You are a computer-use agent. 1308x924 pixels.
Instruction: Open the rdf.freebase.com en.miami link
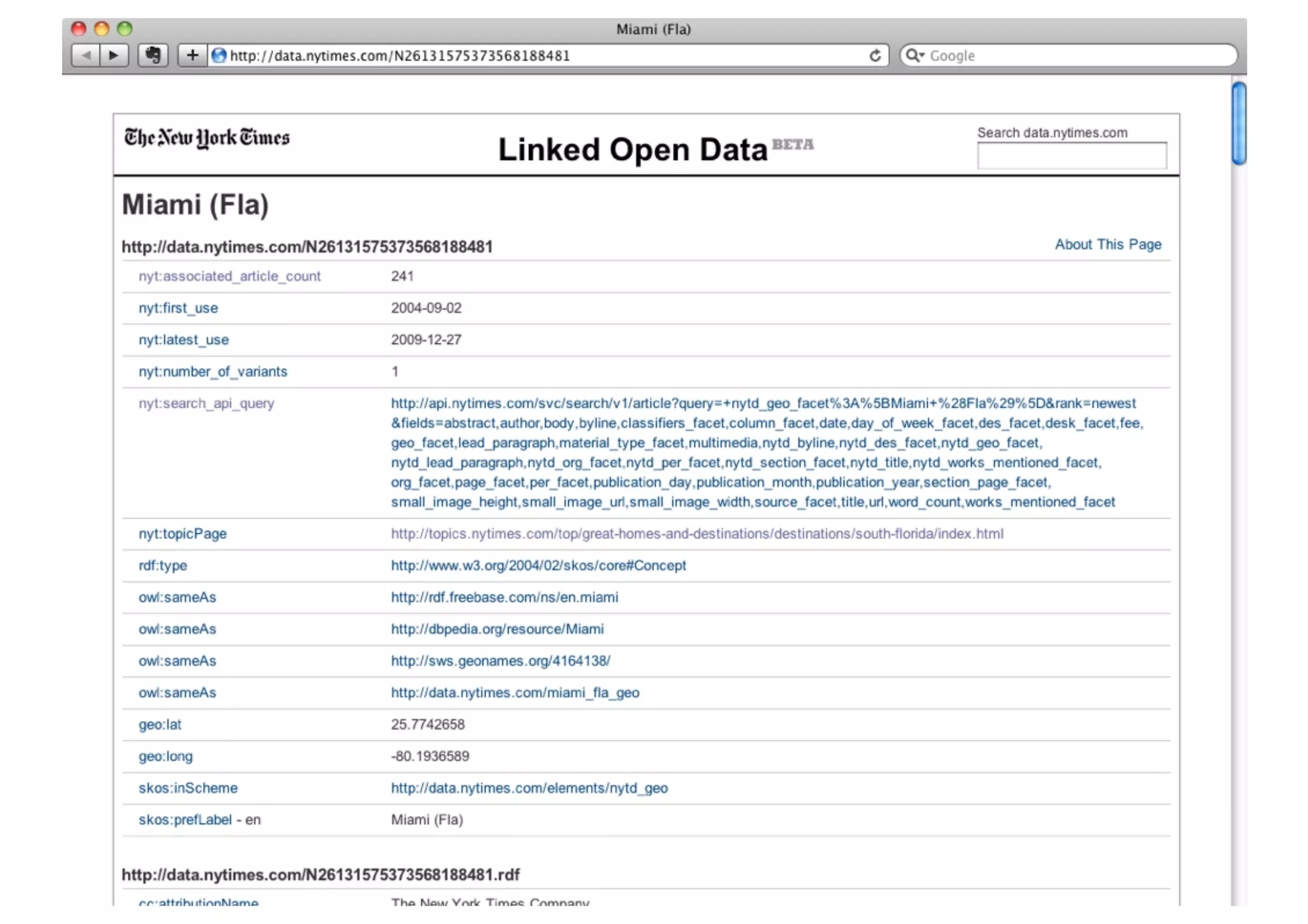(504, 597)
